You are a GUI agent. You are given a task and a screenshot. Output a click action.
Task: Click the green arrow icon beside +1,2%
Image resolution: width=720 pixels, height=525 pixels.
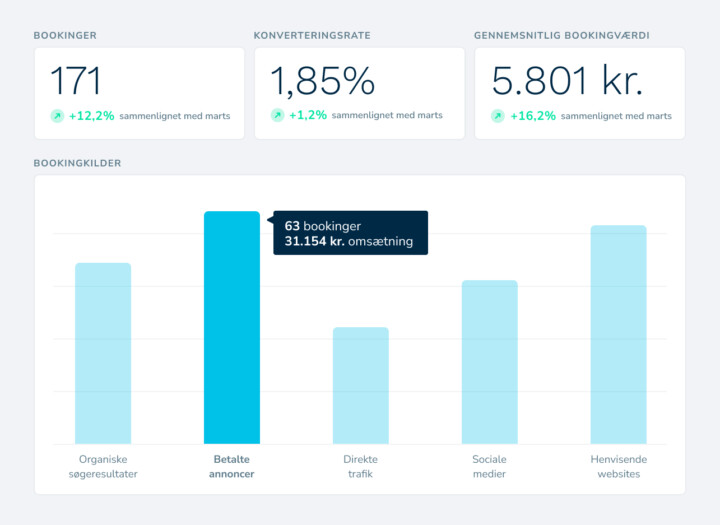pyautogui.click(x=277, y=115)
